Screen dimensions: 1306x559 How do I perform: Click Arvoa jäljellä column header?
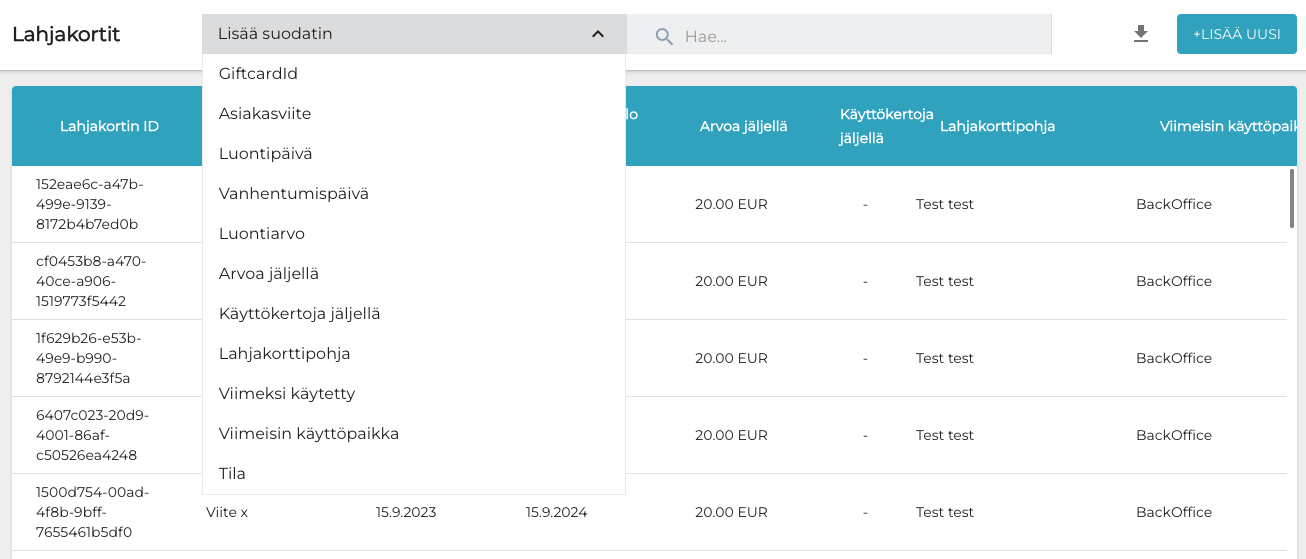click(x=743, y=126)
